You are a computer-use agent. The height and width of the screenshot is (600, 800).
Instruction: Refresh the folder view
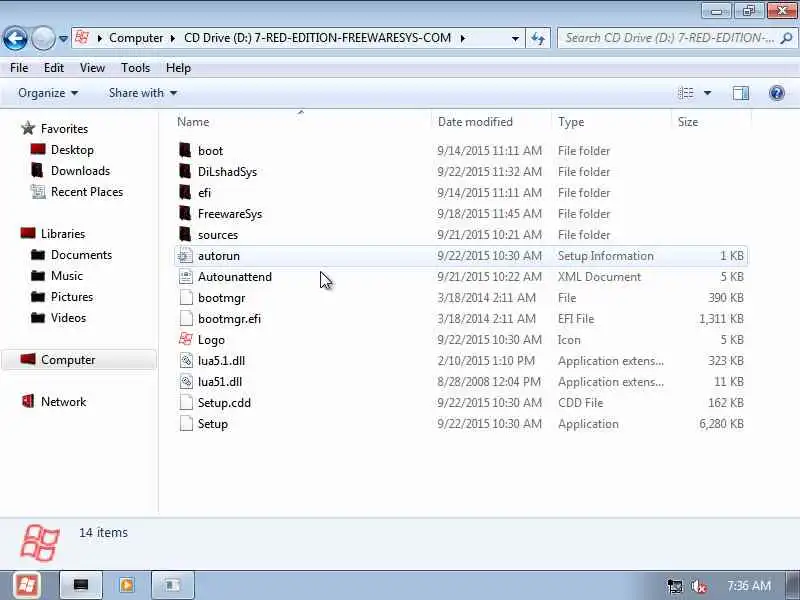coord(538,39)
